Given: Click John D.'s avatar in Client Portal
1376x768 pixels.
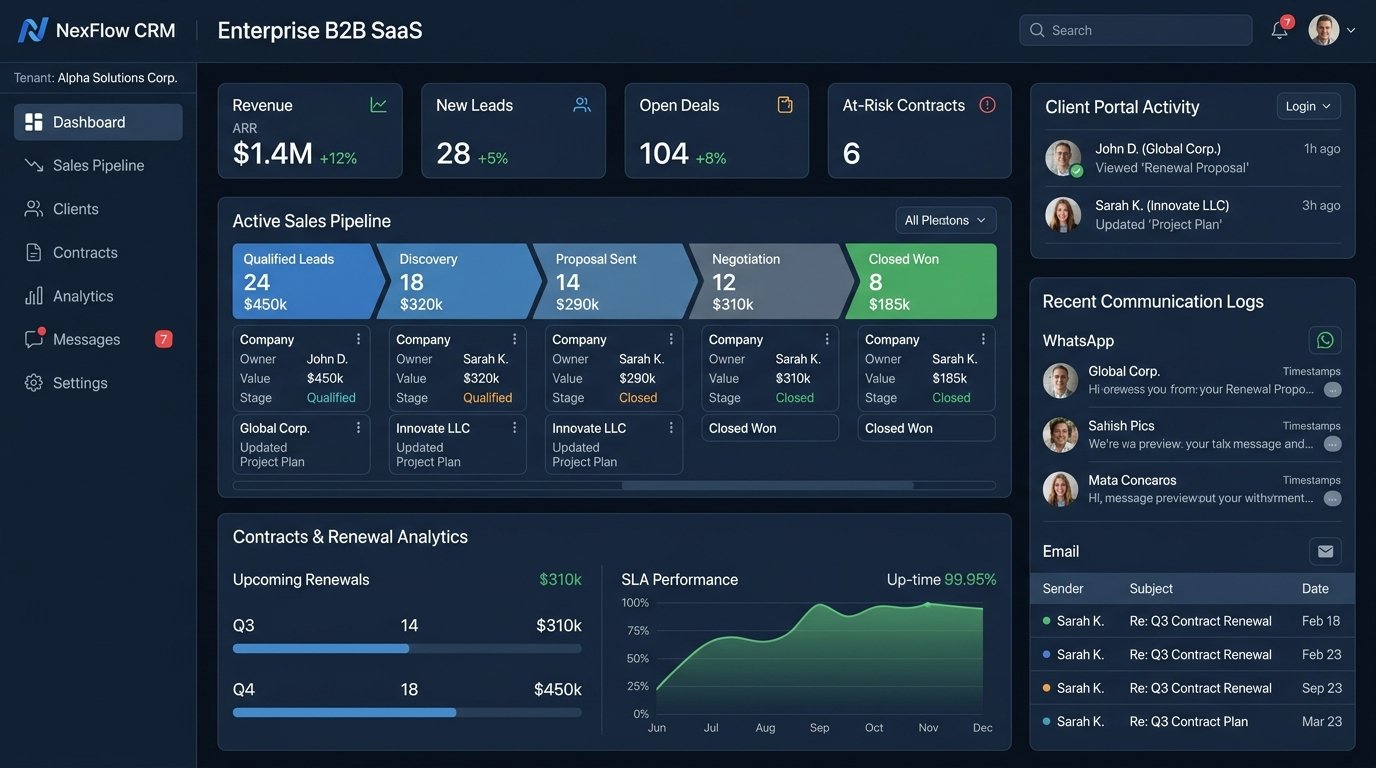Looking at the screenshot, I should 1063,158.
